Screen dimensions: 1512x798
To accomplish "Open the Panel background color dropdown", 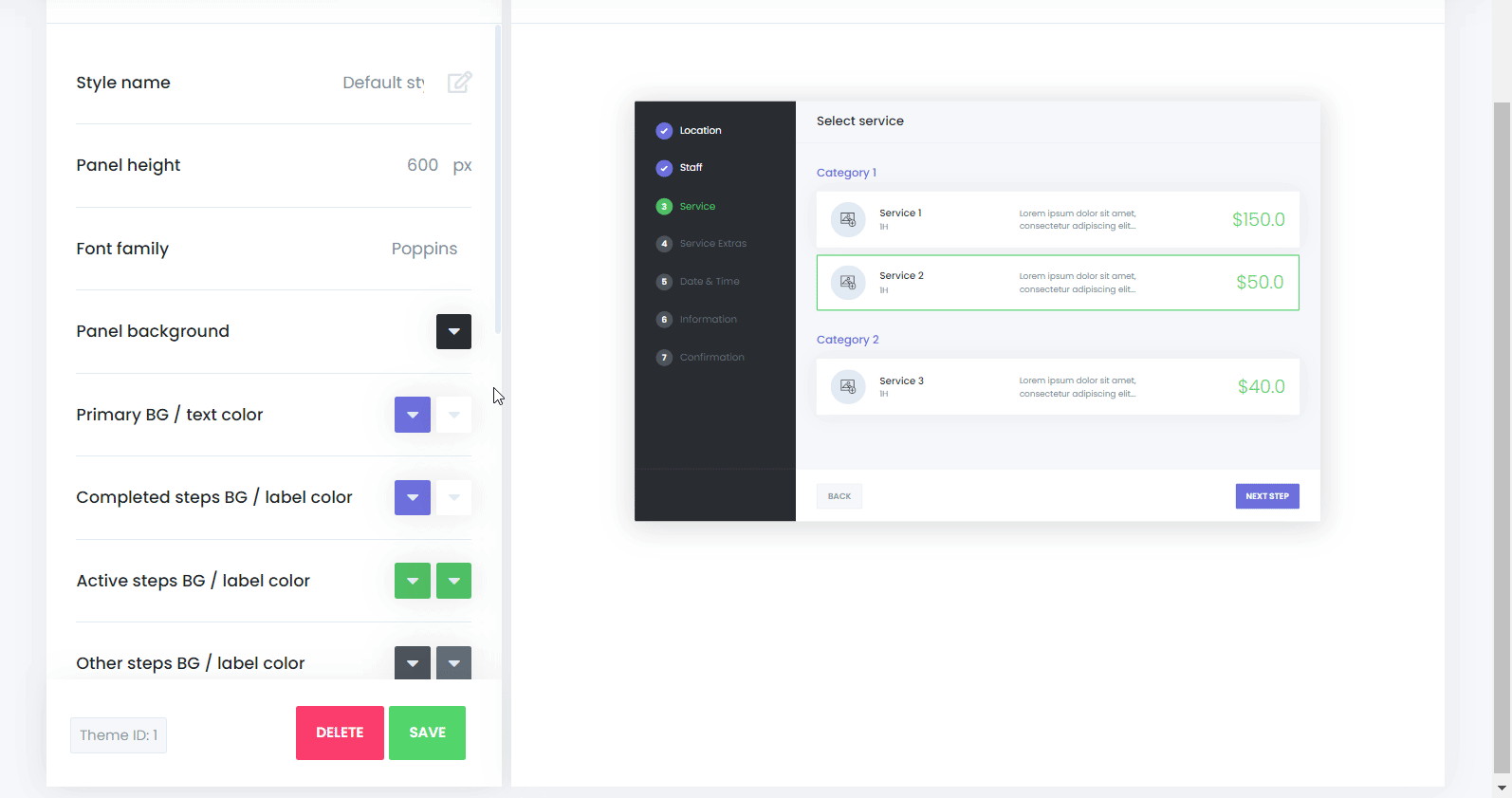I will click(453, 332).
